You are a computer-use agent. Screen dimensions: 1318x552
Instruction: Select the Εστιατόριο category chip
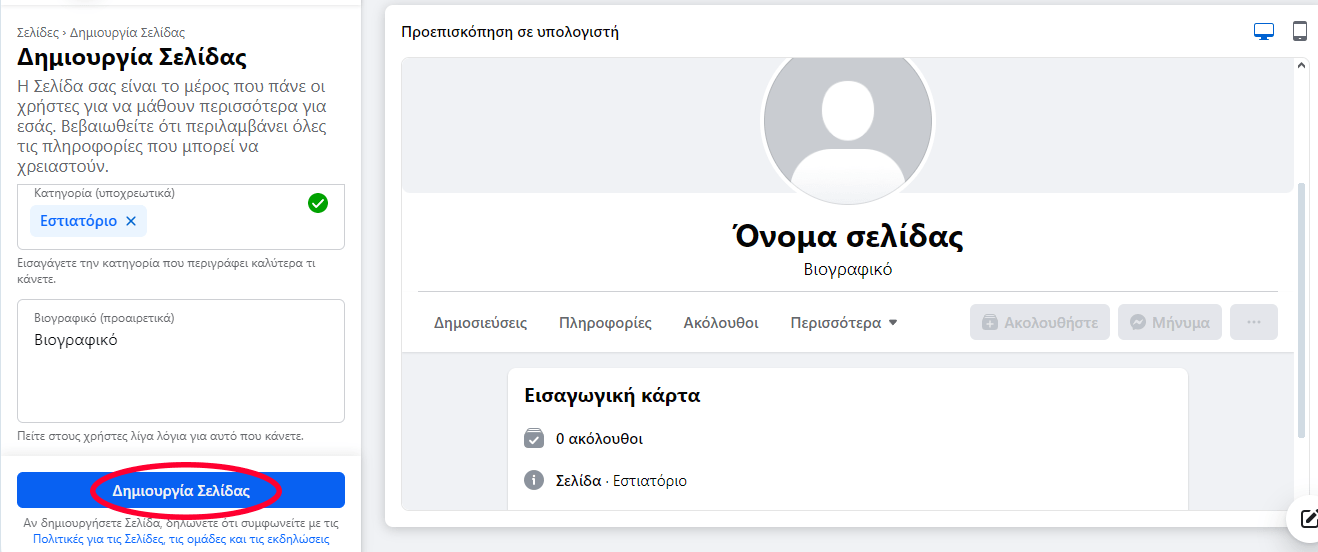[x=88, y=221]
